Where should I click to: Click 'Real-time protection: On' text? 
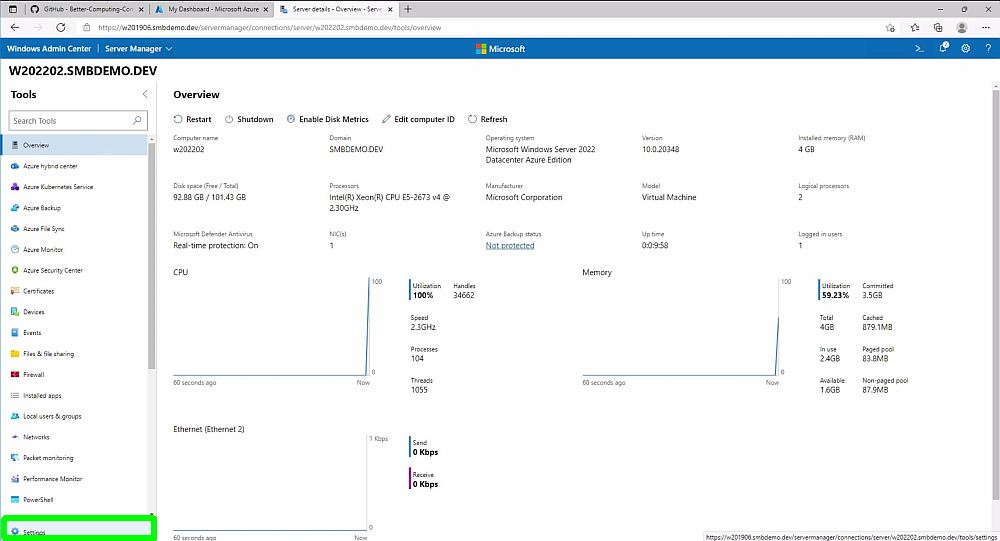[216, 246]
